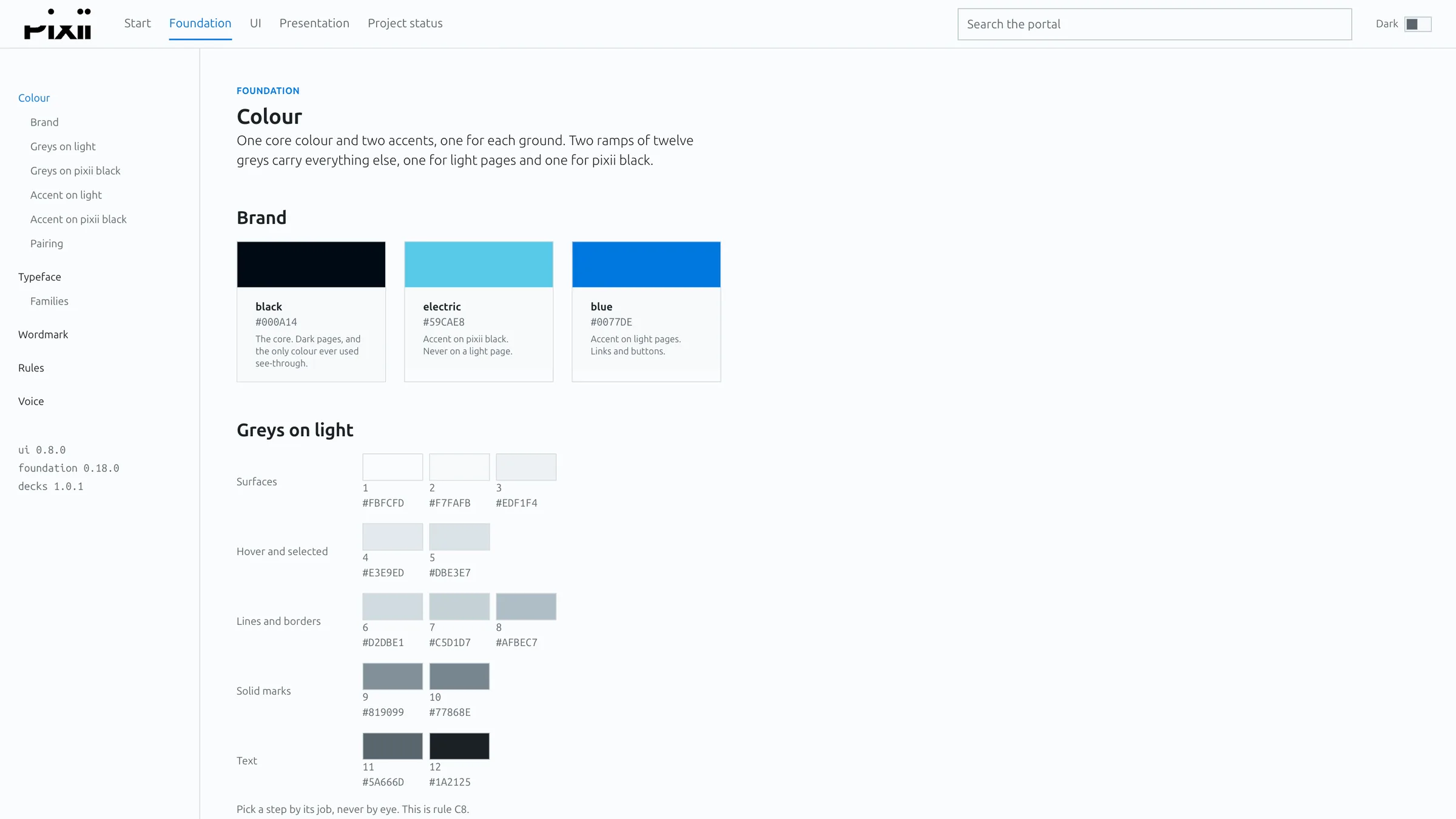1456x819 pixels.
Task: Switch to the UI nav tab
Action: [x=255, y=24]
